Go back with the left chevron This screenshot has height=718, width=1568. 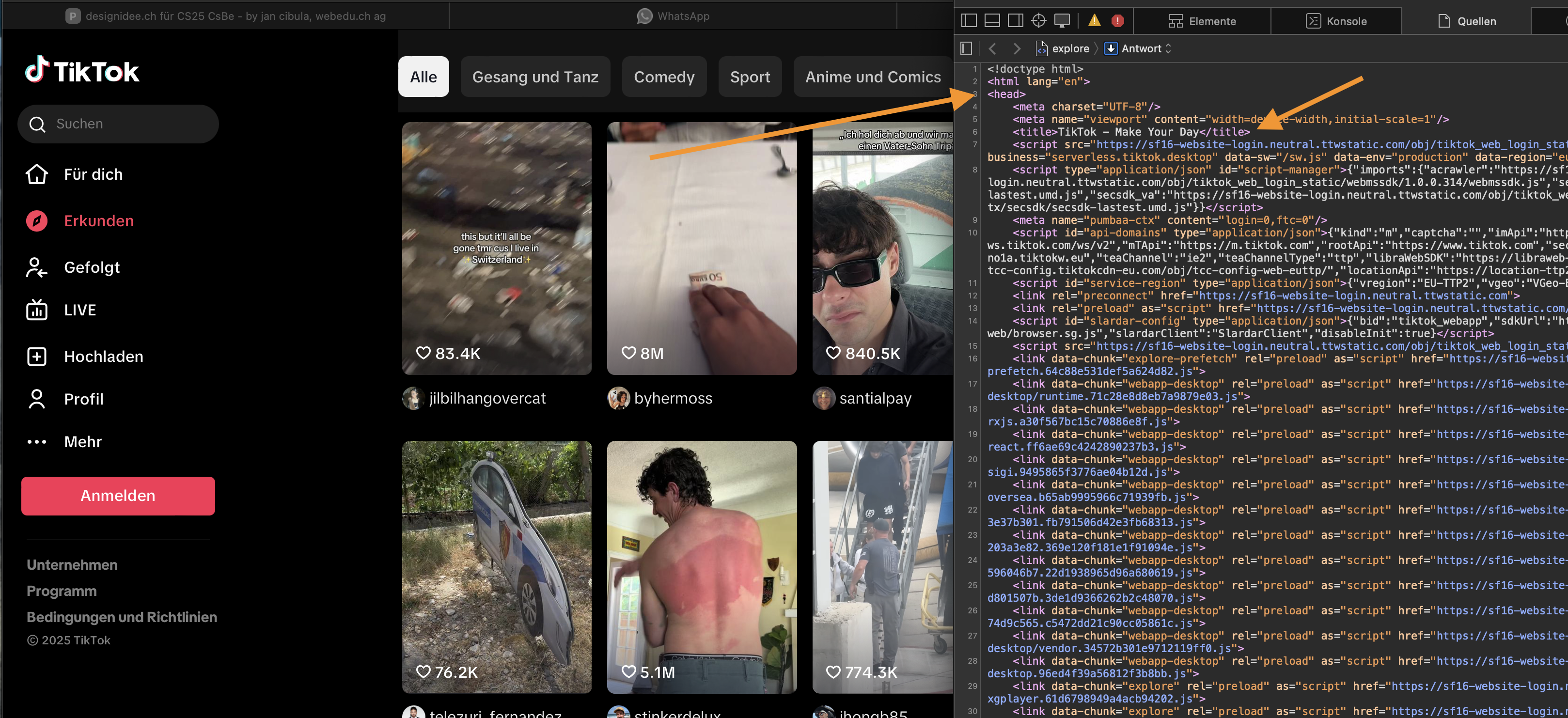(992, 48)
